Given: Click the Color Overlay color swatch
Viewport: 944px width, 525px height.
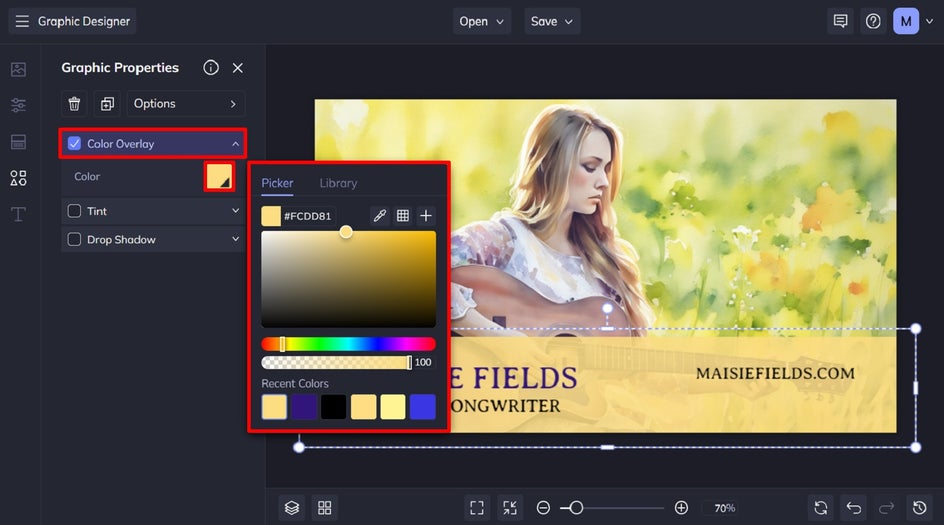Looking at the screenshot, I should pyautogui.click(x=219, y=176).
